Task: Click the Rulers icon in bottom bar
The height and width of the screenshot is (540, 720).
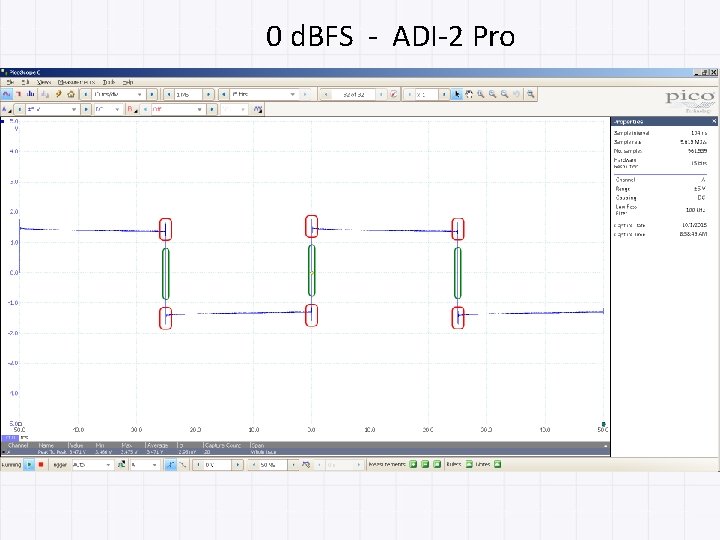Action: 469,464
